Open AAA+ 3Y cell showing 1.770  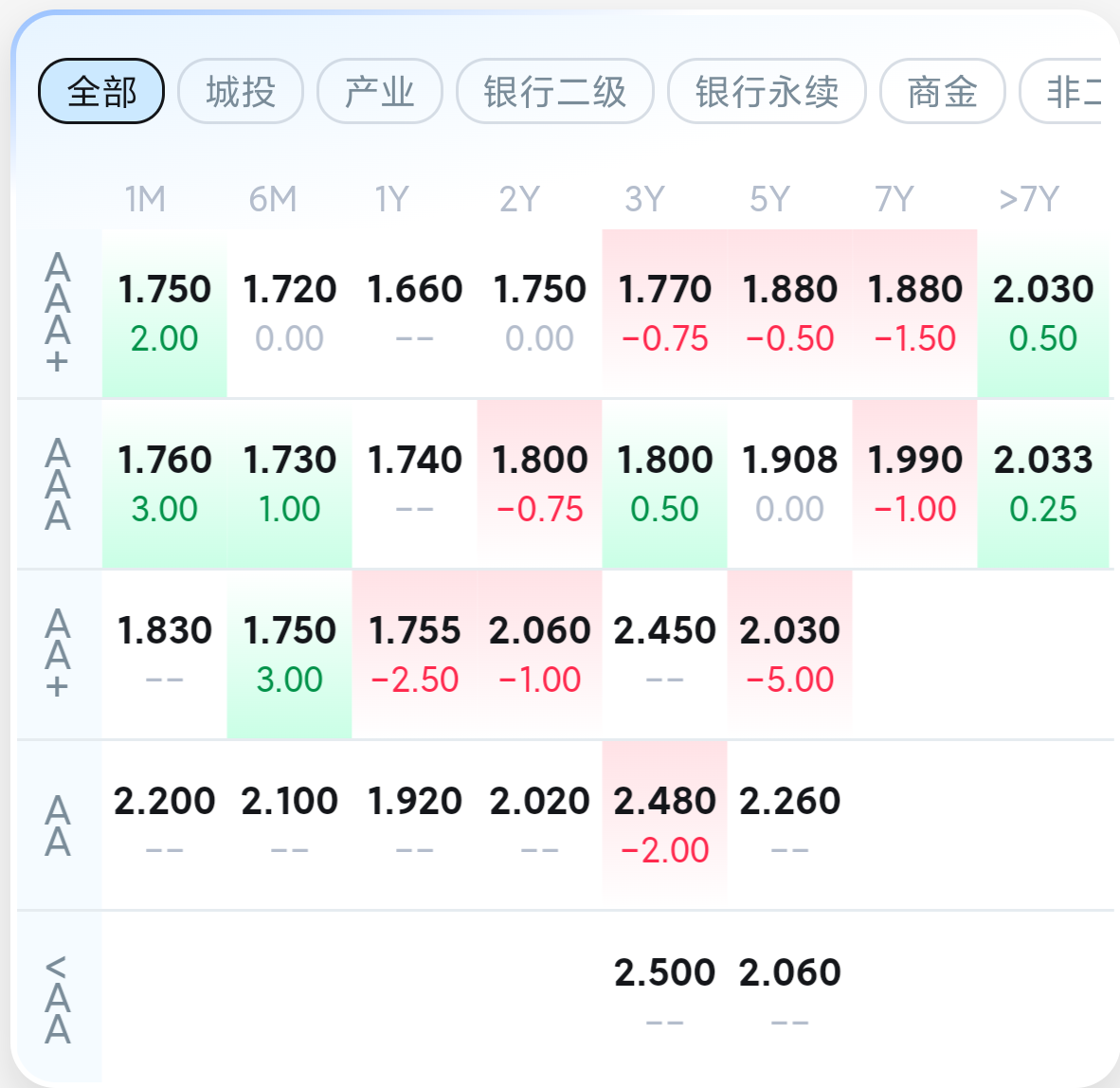[x=664, y=313]
